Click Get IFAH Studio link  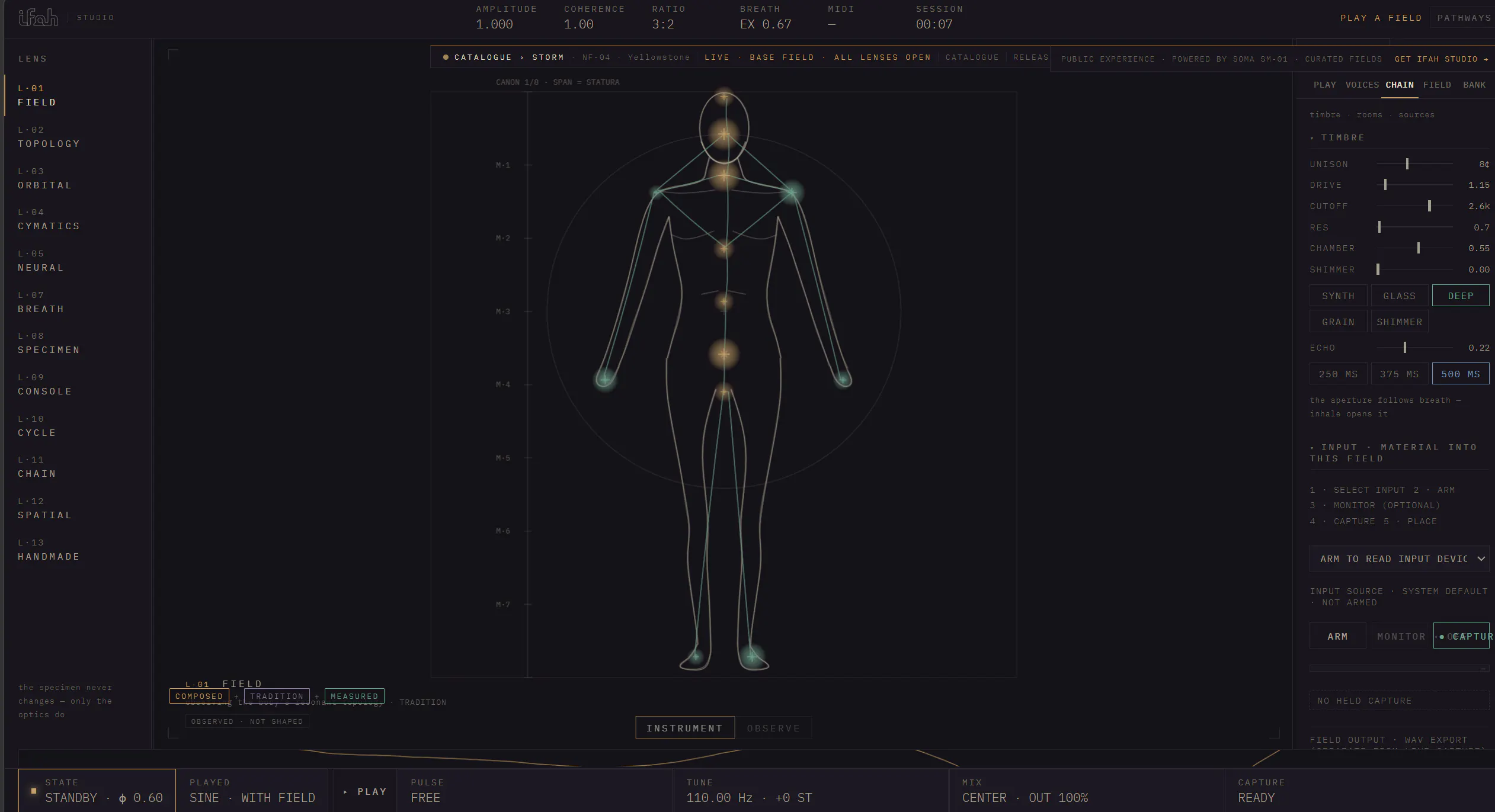point(1441,59)
